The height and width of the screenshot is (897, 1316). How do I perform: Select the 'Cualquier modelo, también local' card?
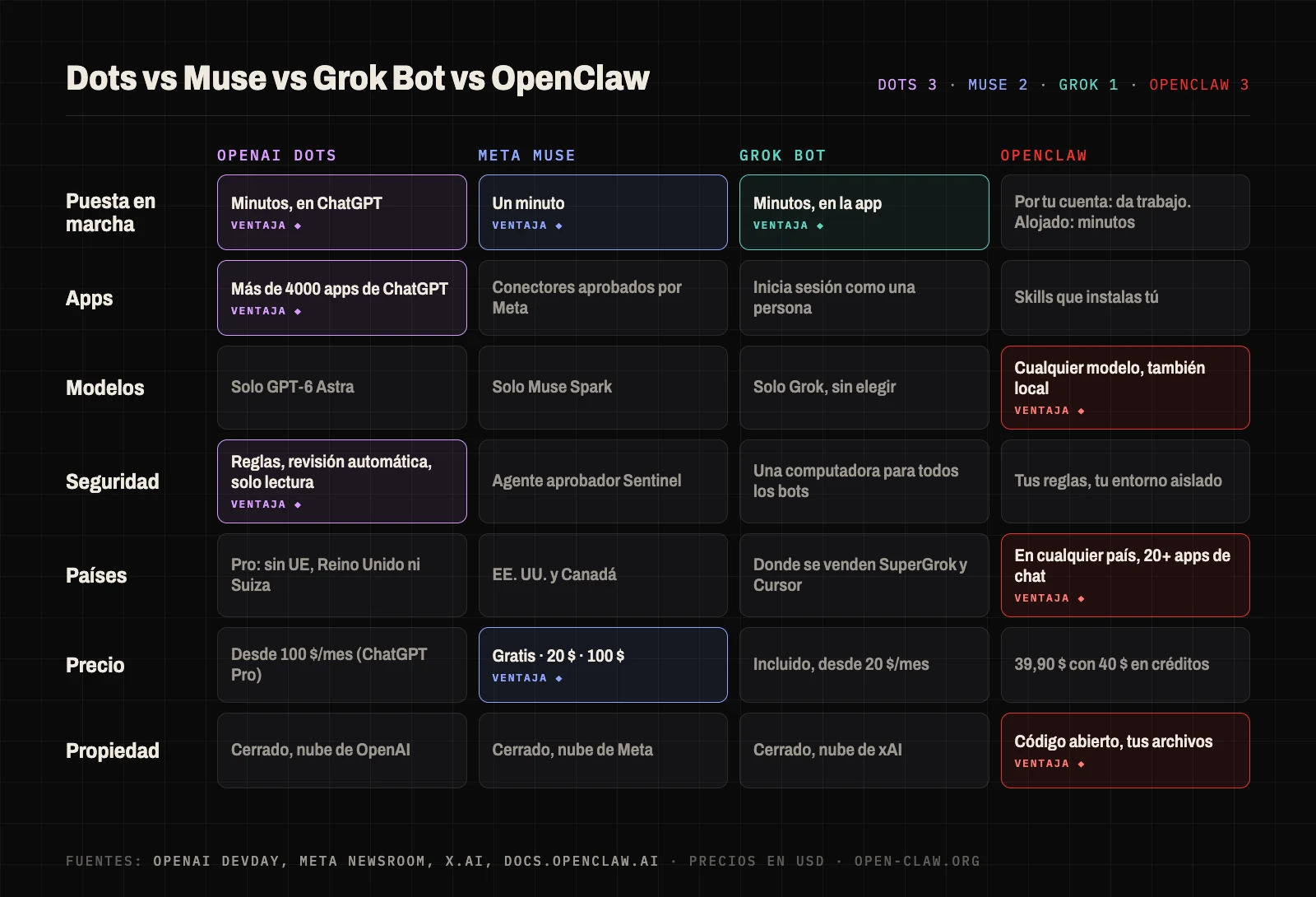point(1125,388)
